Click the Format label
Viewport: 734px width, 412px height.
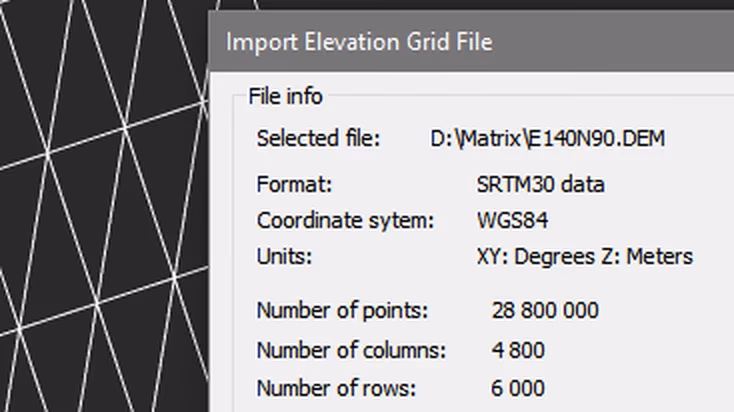[294, 184]
